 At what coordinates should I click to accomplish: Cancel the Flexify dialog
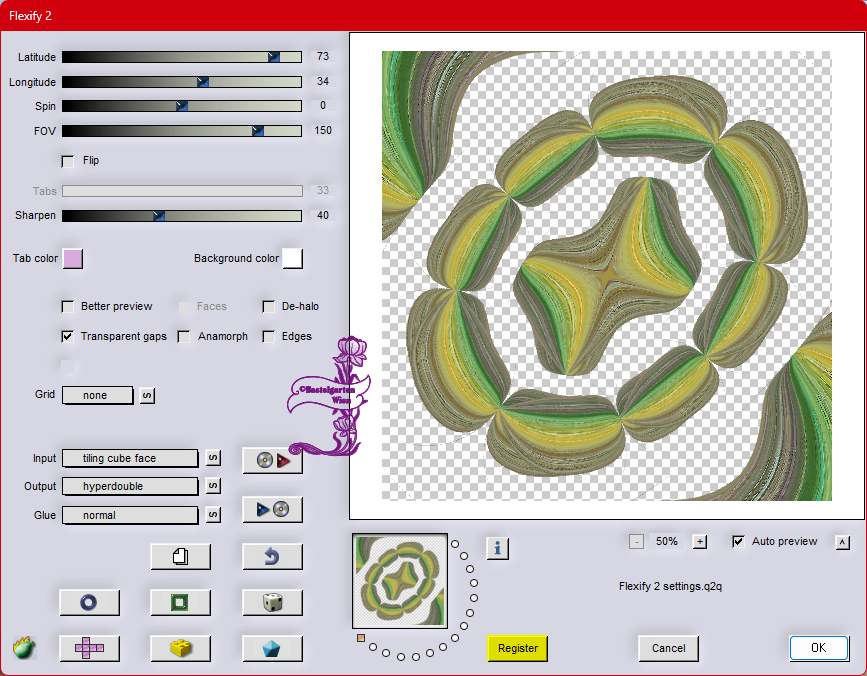pyautogui.click(x=668, y=648)
